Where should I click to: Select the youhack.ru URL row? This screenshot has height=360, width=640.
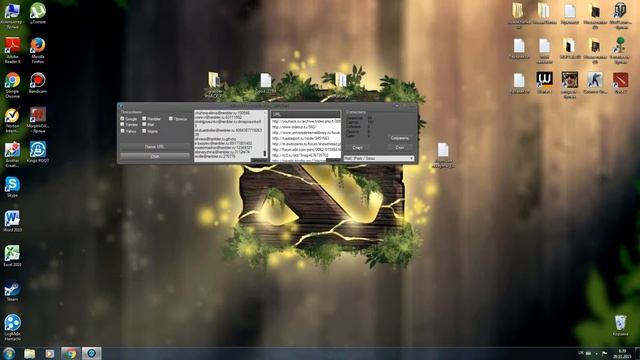coord(306,122)
